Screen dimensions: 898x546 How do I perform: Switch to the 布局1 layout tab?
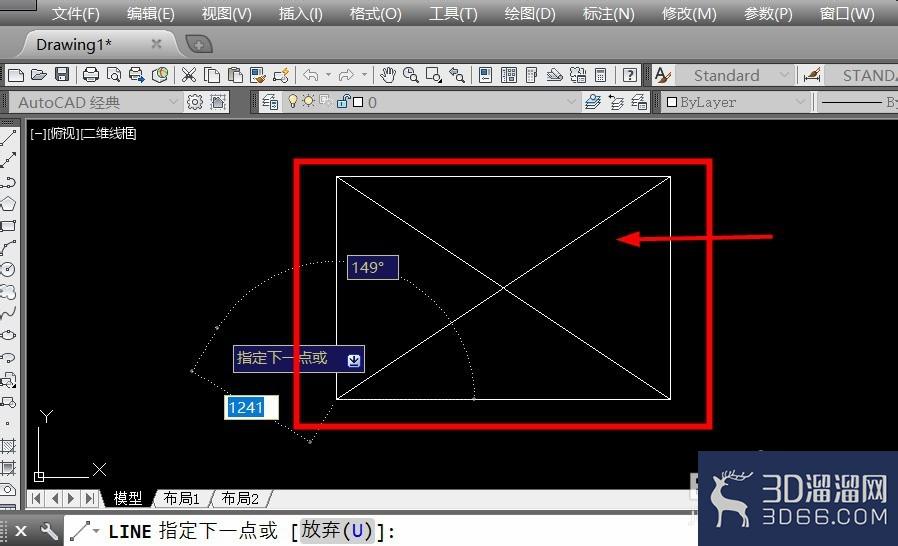tap(181, 498)
